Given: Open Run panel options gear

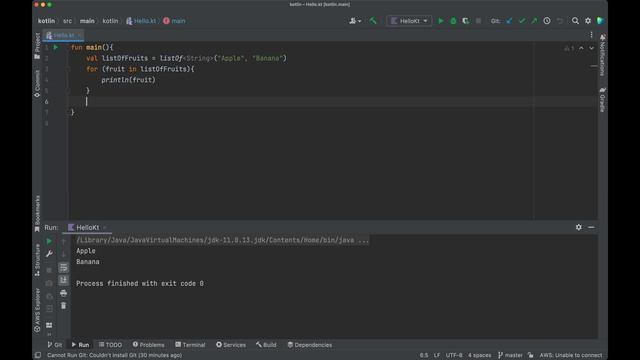Looking at the screenshot, I should tap(579, 227).
